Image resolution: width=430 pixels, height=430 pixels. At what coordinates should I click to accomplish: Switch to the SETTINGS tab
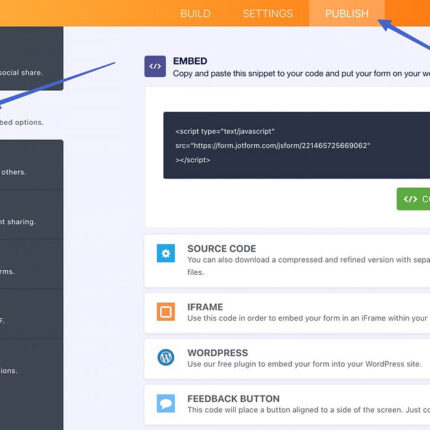pos(268,13)
